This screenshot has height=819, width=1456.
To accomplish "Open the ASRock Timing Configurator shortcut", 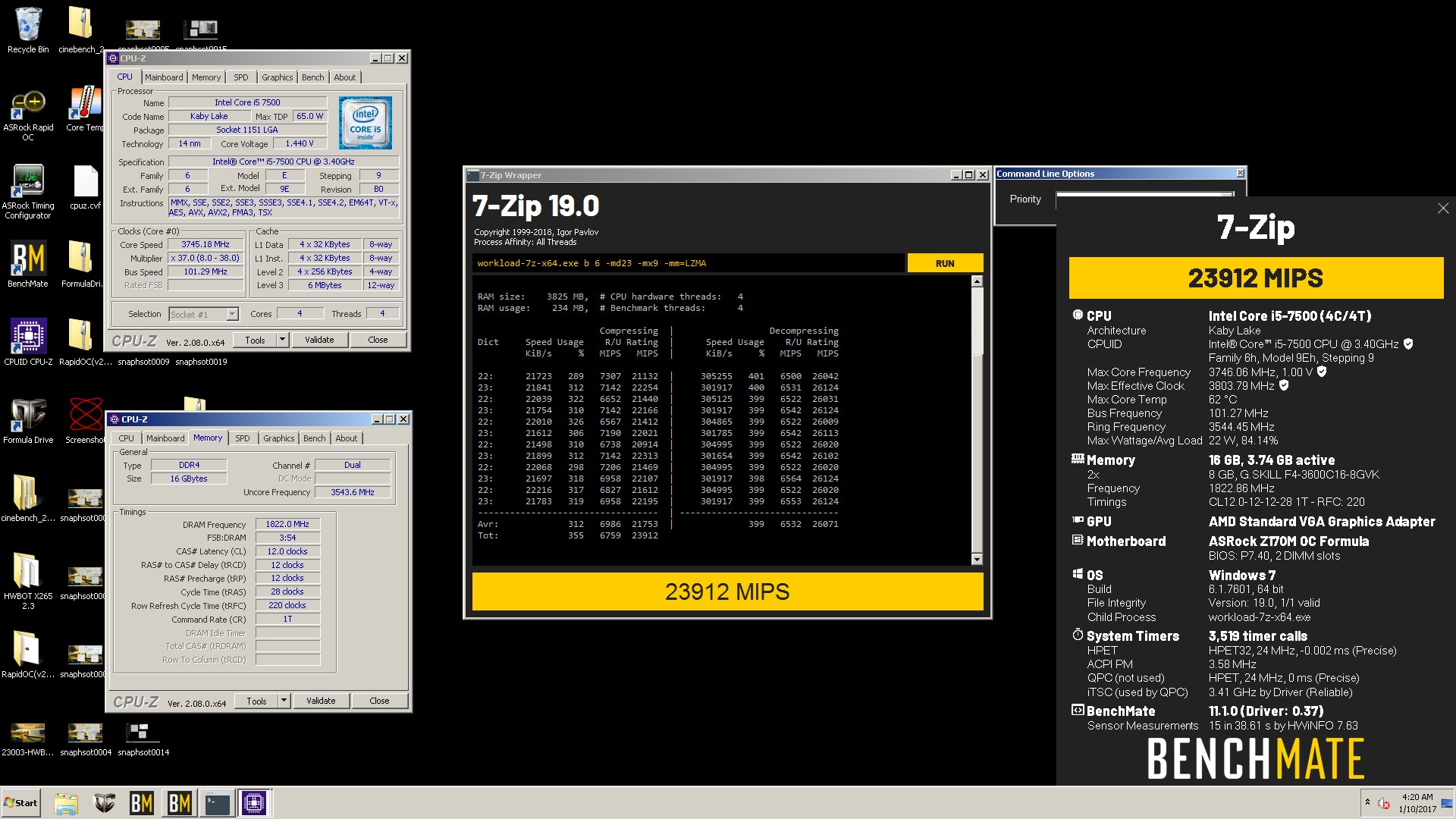I will 28,193.
